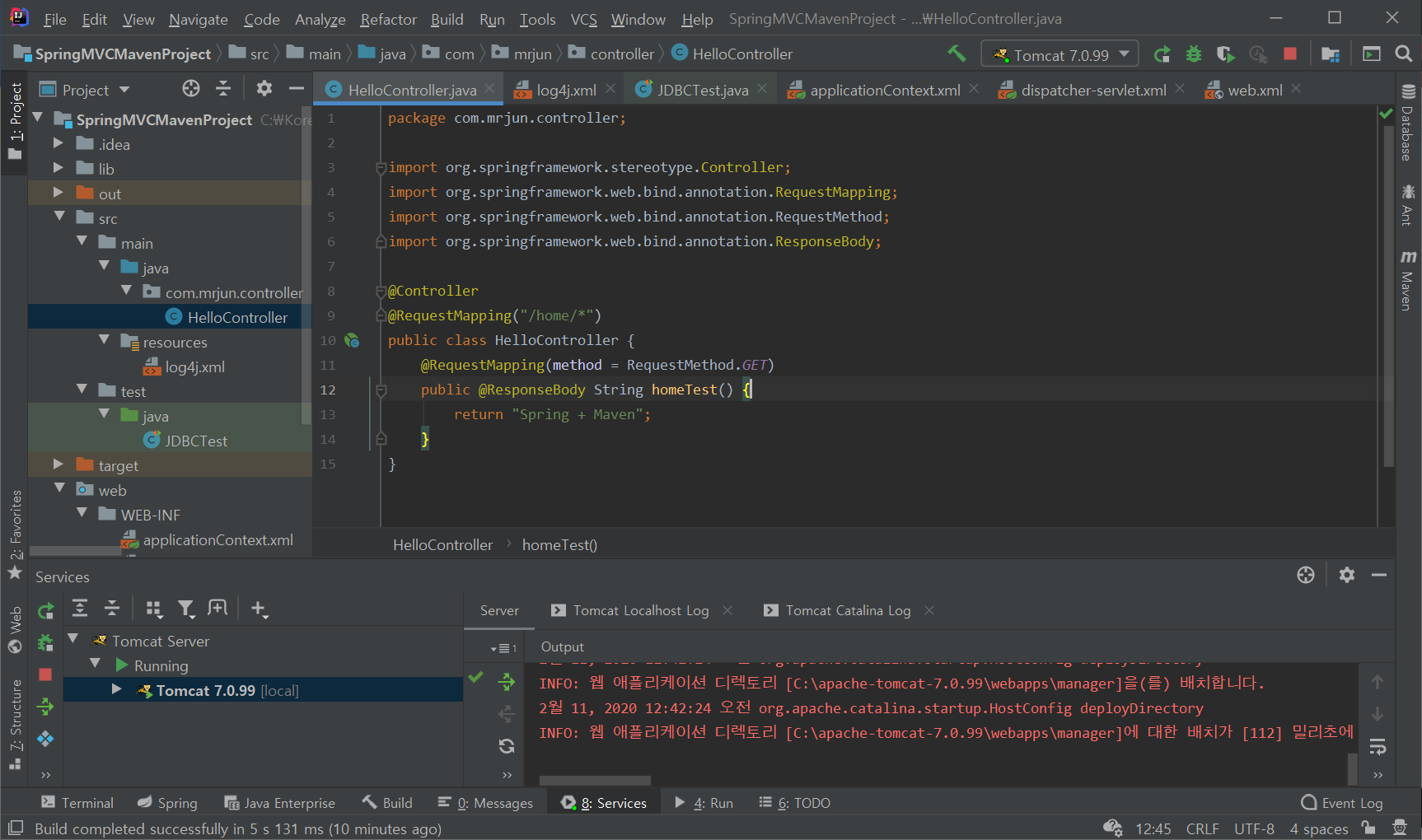The width and height of the screenshot is (1422, 840).
Task: Open Group By options in Services
Action: point(154,609)
